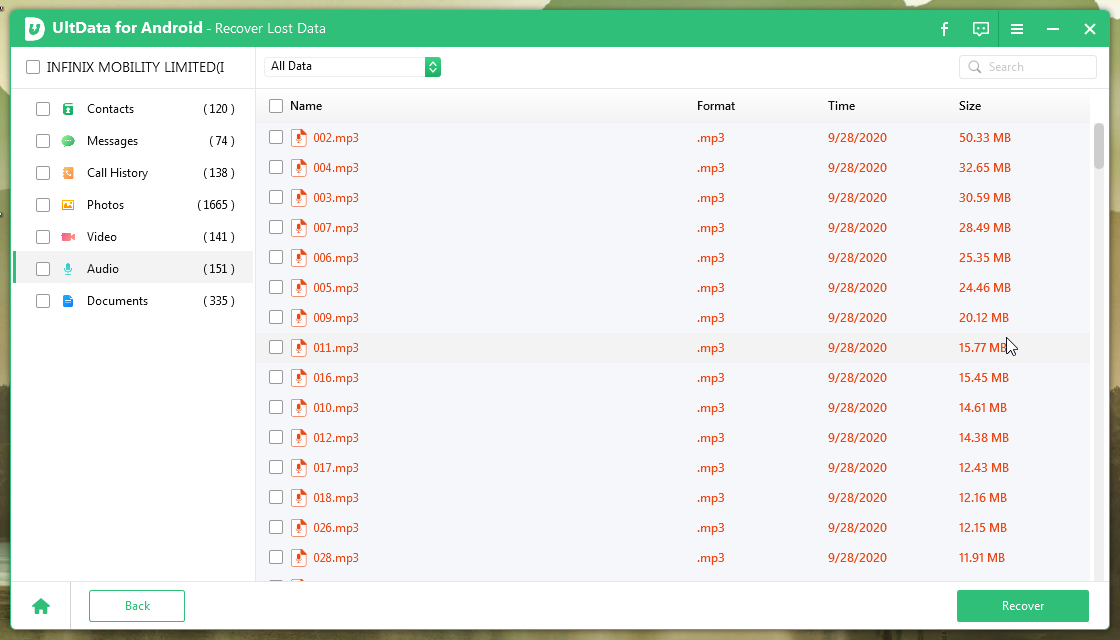
Task: Open the feedback chat icon
Action: pos(981,29)
